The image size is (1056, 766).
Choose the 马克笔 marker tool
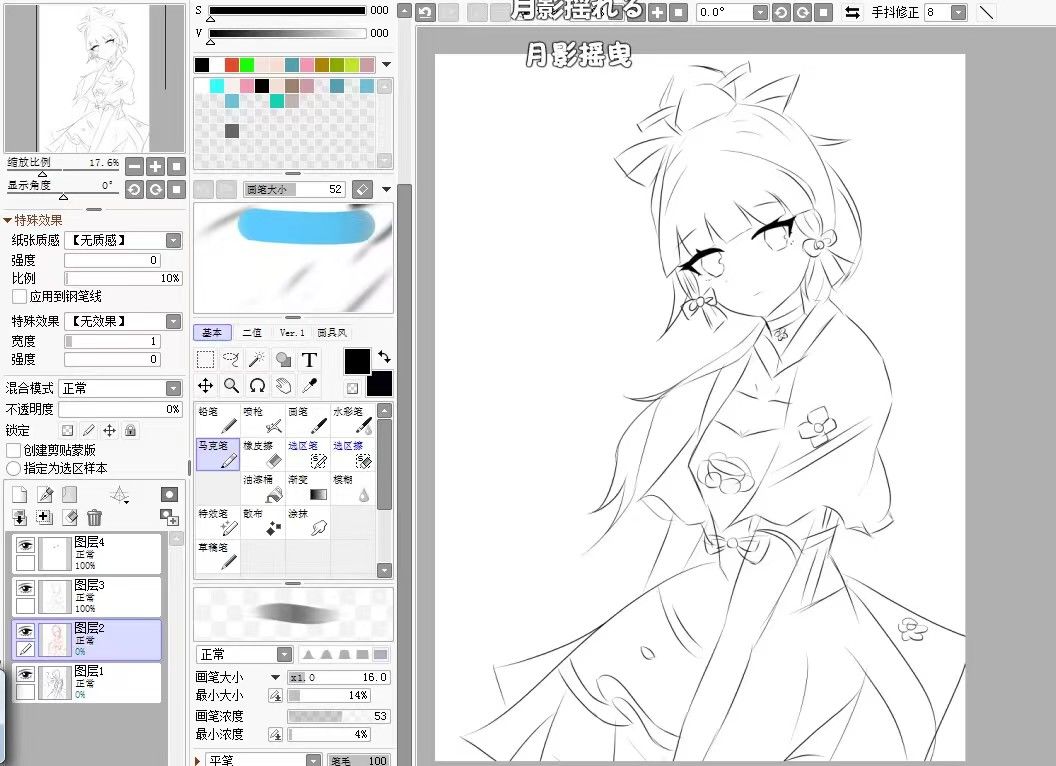(218, 453)
